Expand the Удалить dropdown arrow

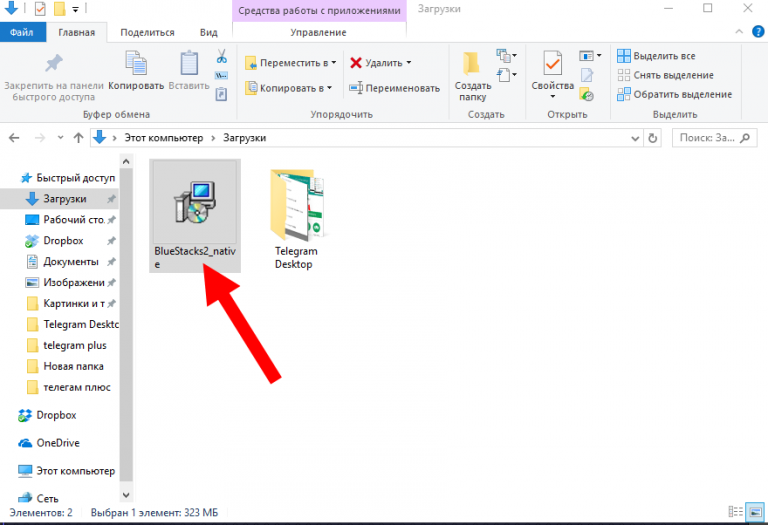pos(408,63)
